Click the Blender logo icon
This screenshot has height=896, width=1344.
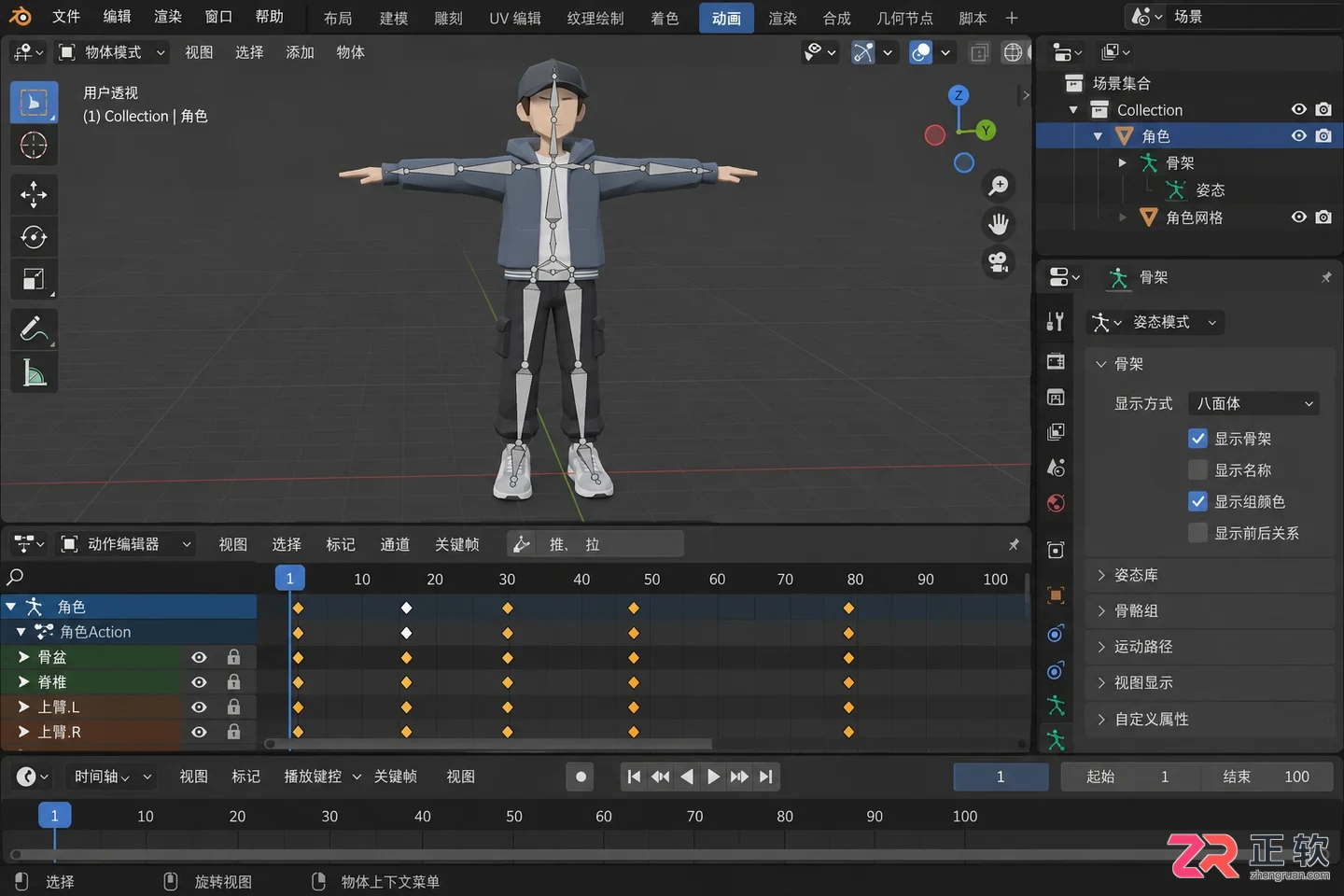[20, 17]
